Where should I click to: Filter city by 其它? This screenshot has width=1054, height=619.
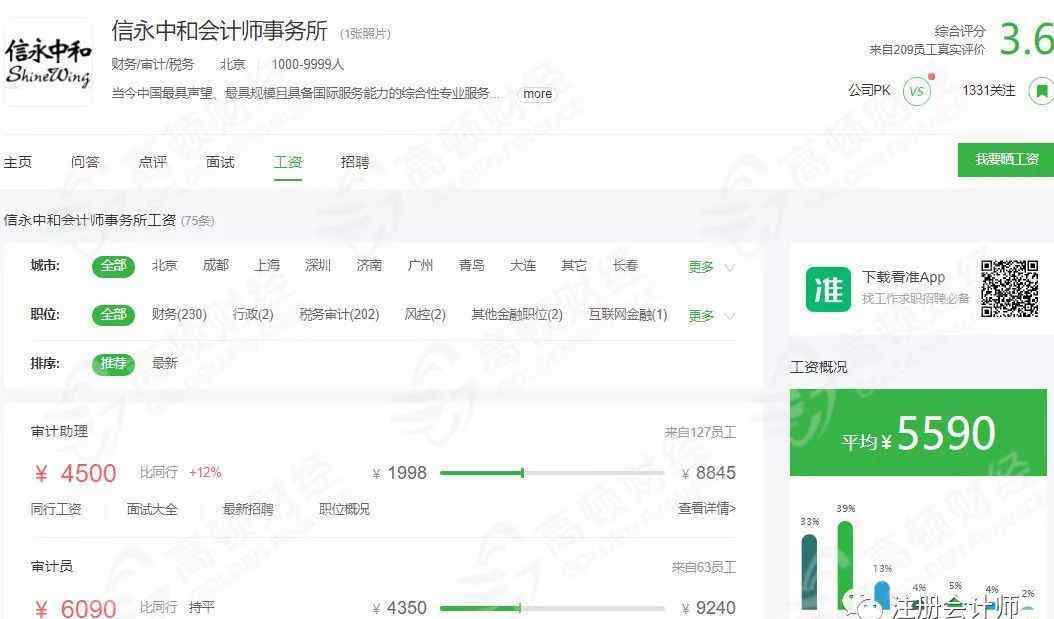[573, 265]
